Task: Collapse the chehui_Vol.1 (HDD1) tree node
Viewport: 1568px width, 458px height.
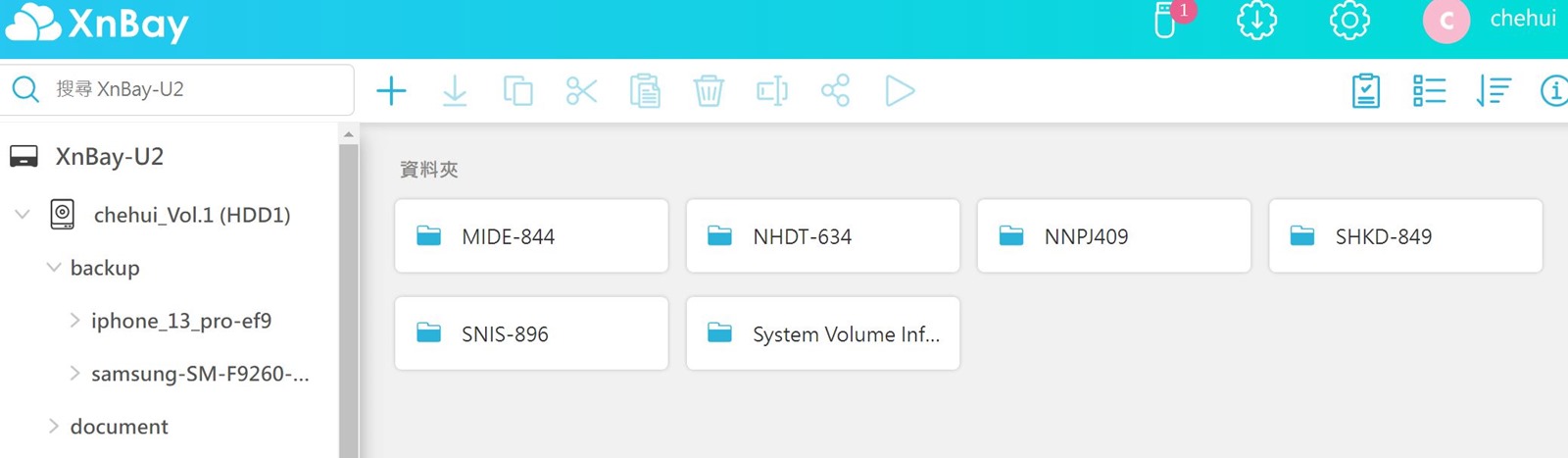Action: coord(23,214)
